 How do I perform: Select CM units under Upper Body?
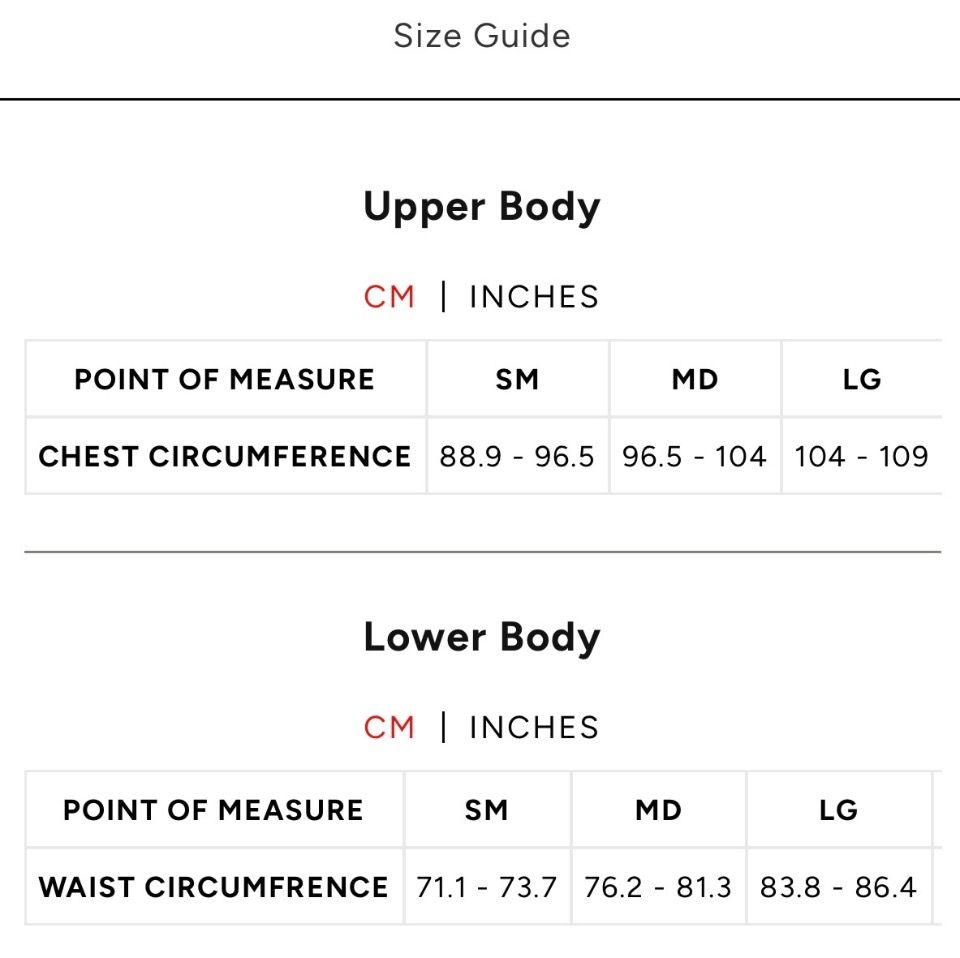pyautogui.click(x=389, y=297)
